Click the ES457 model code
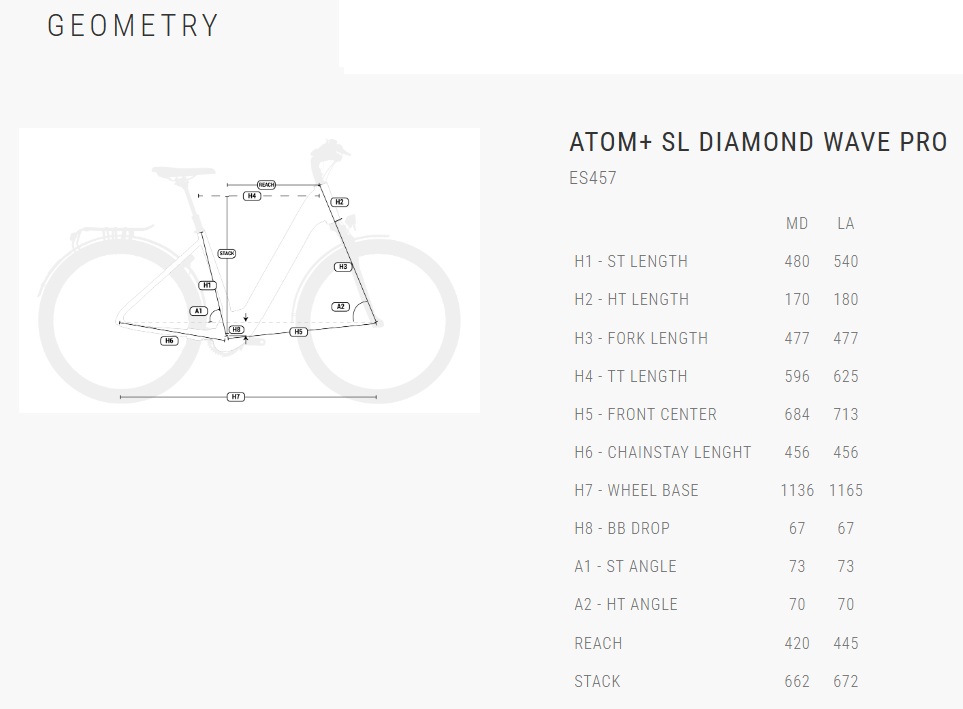The height and width of the screenshot is (709, 963). 593,178
